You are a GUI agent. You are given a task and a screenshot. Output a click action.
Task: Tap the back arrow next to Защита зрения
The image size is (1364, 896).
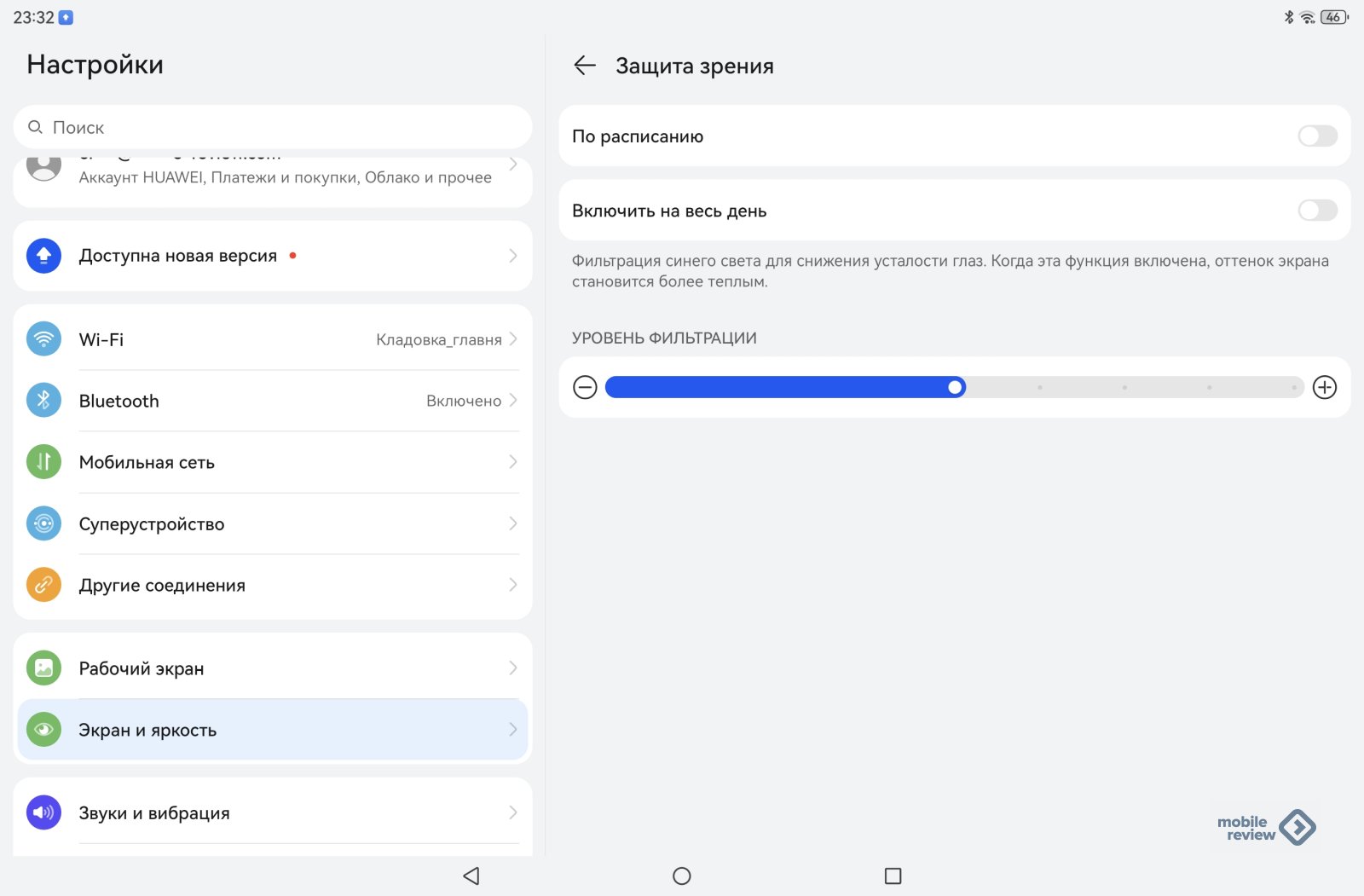[x=585, y=66]
